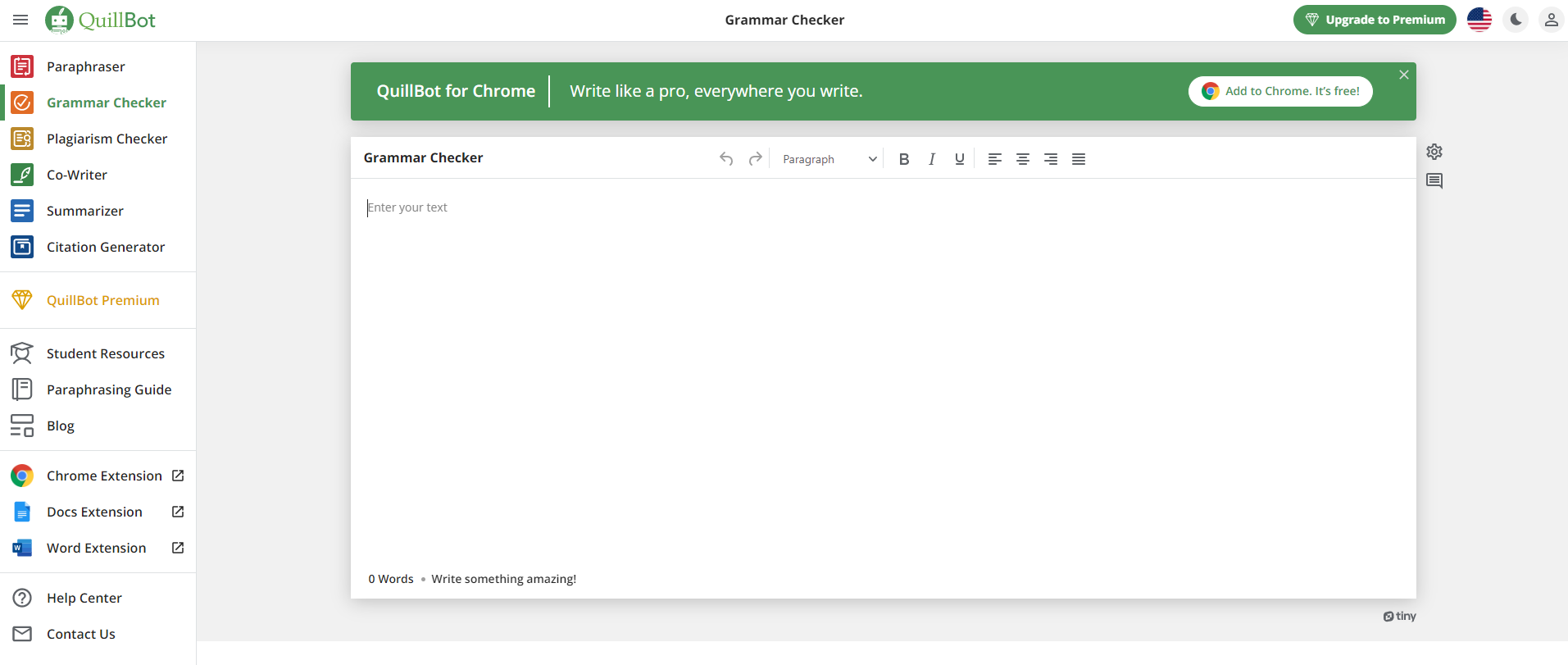Click the Premium diamond icon in sidebar
Image resolution: width=1568 pixels, height=665 pixels.
click(x=22, y=299)
